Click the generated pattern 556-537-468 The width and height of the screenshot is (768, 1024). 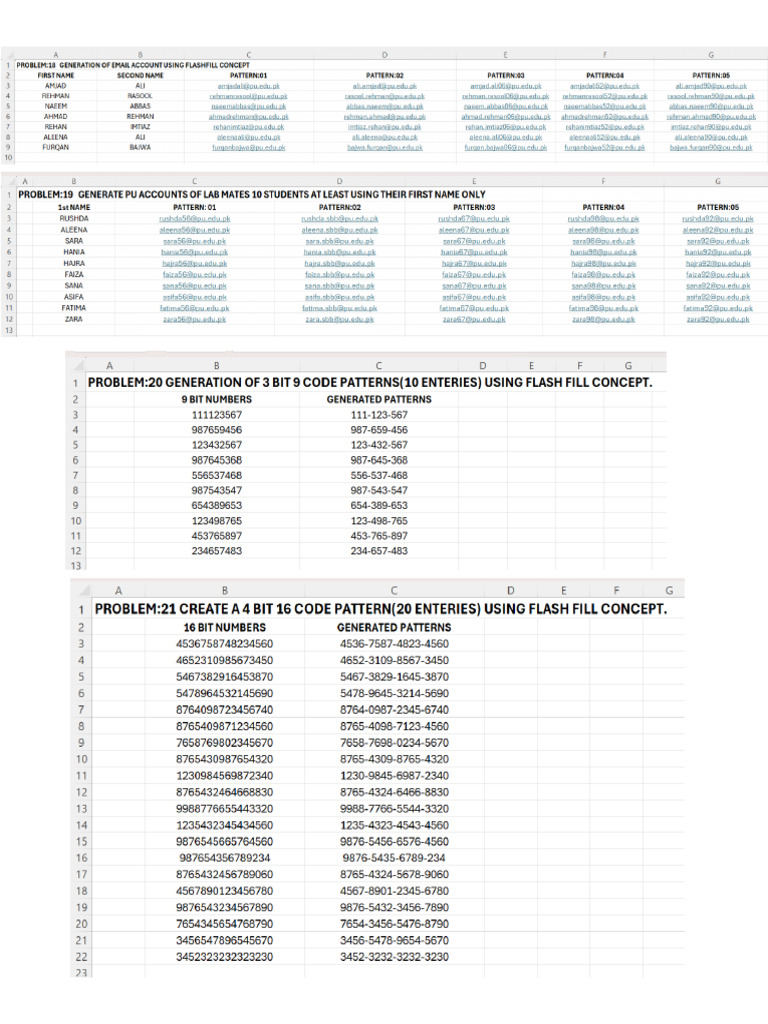pyautogui.click(x=379, y=475)
